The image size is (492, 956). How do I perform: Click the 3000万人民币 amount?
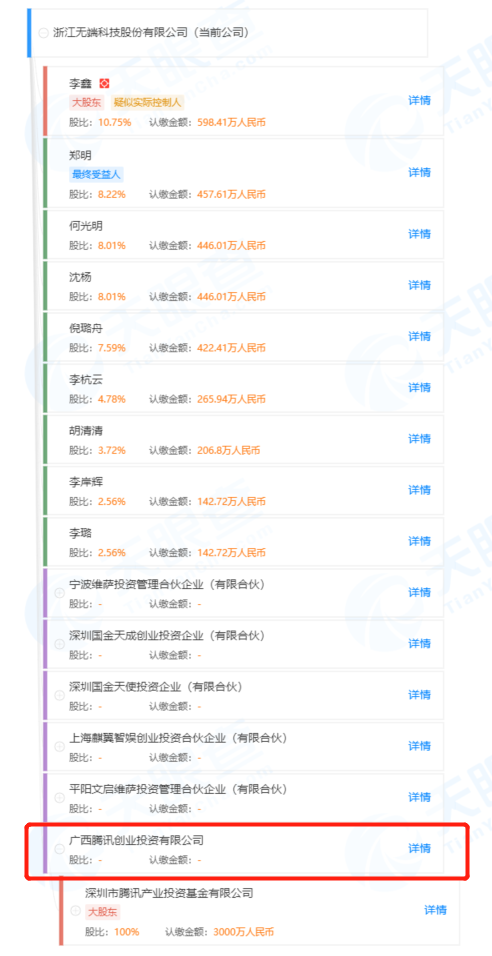coord(243,932)
